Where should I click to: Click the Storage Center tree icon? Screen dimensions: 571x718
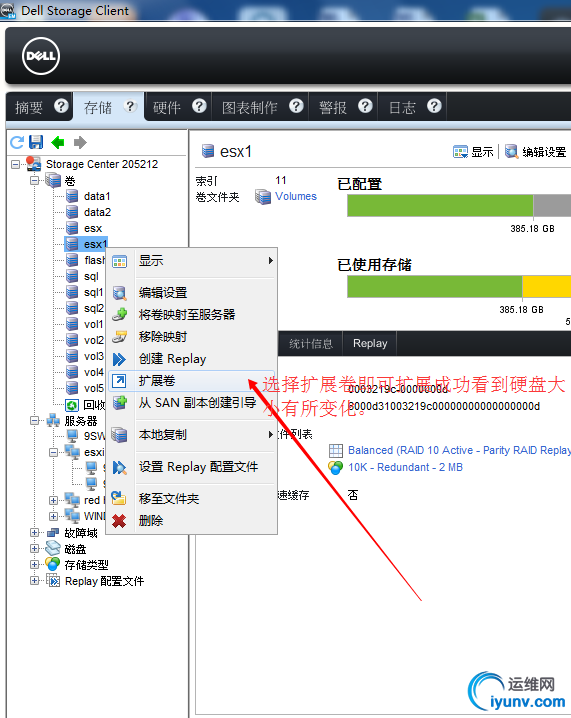[33, 163]
